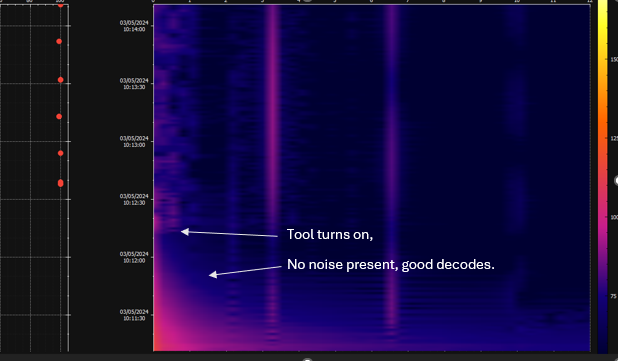Click the yellow-to-purple color scale bar
Image resolution: width=618 pixels, height=361 pixels.
(602, 177)
